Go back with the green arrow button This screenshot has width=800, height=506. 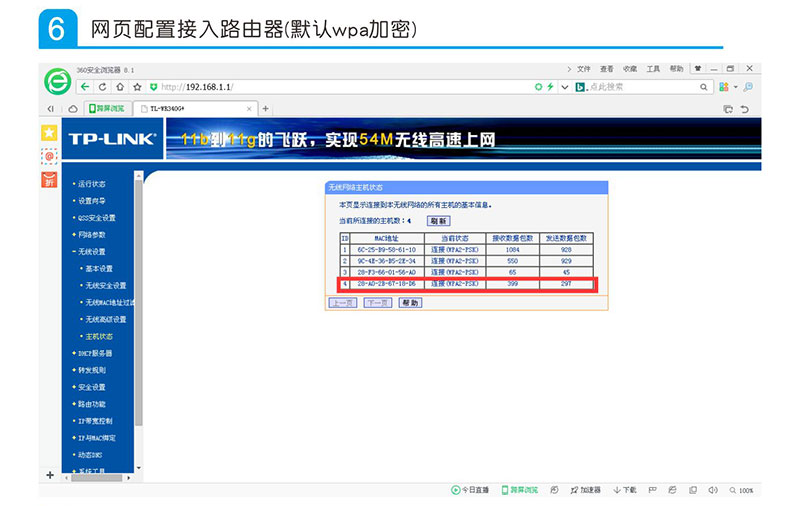pyautogui.click(x=85, y=87)
